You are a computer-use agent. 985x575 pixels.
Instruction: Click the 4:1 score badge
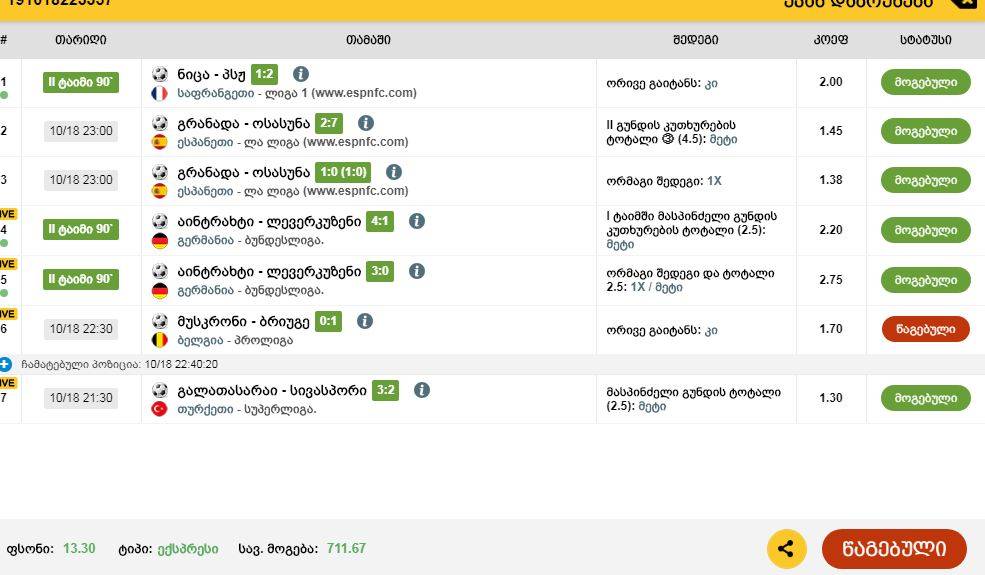pyautogui.click(x=379, y=221)
